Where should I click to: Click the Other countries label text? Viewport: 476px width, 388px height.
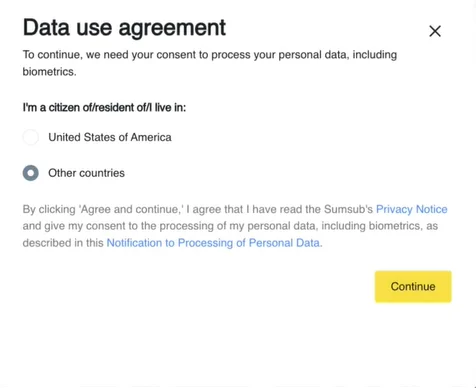pyautogui.click(x=86, y=173)
